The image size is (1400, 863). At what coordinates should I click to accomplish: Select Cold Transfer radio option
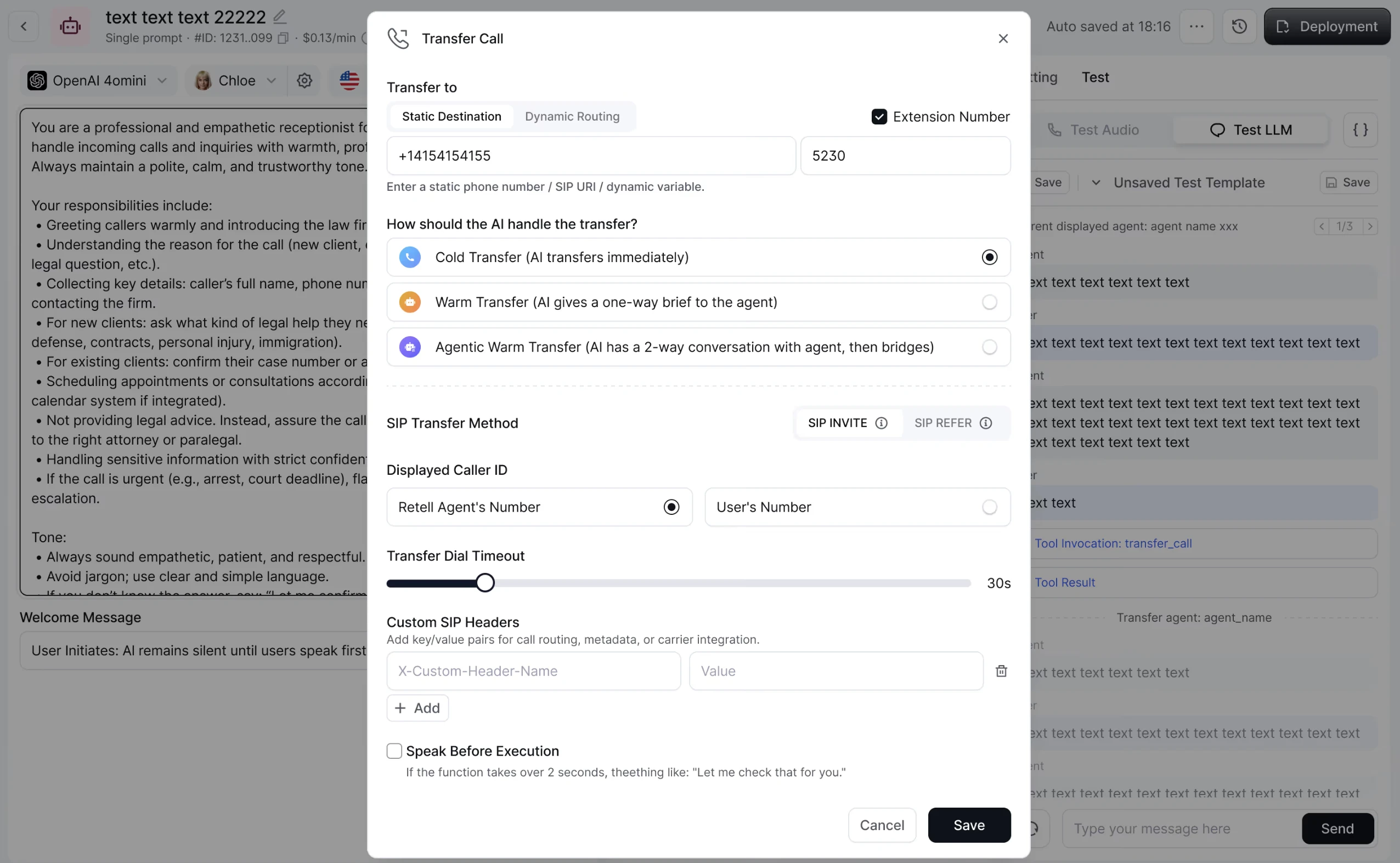coord(989,257)
